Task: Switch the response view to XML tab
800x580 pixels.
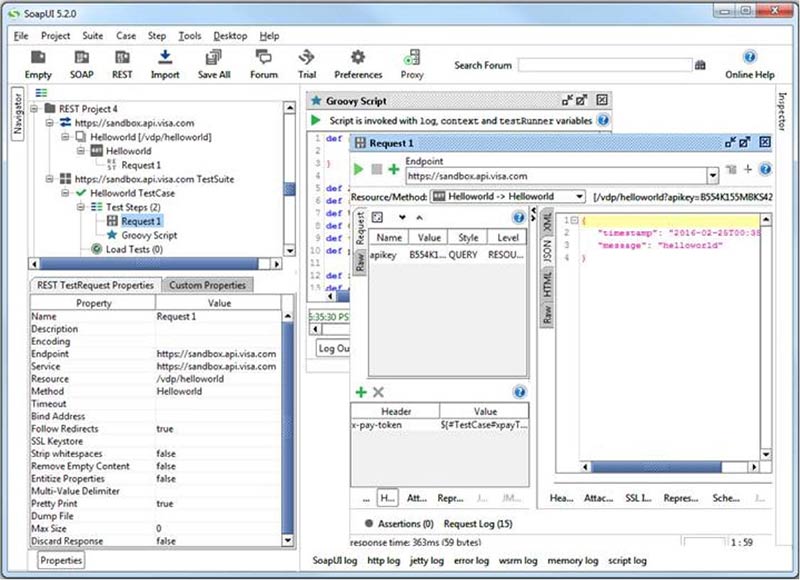Action: (x=547, y=221)
